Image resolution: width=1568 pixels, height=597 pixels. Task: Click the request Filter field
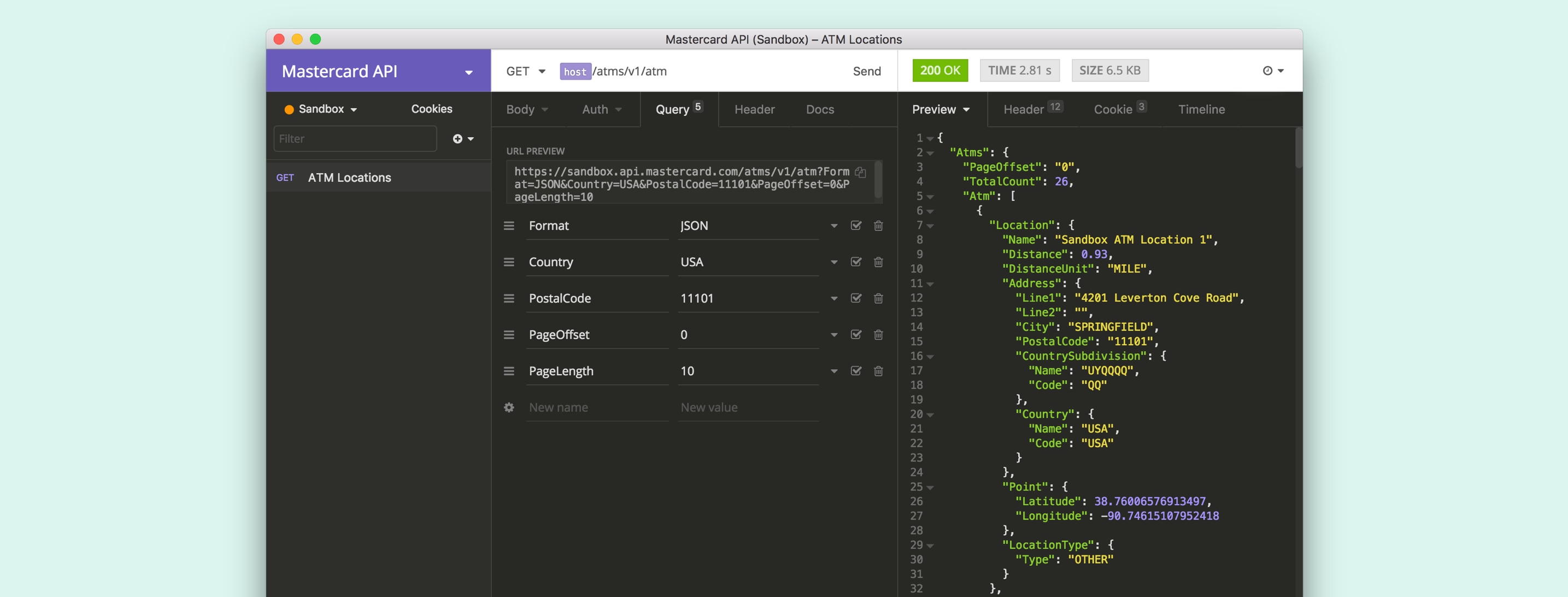(x=355, y=139)
